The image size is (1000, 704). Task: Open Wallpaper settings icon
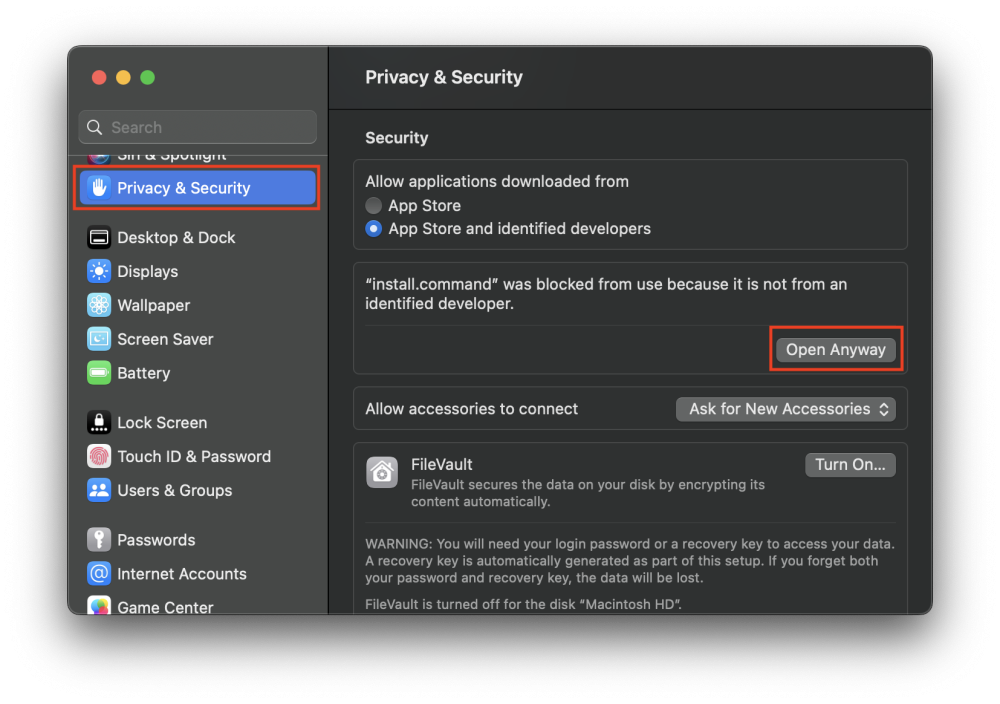point(99,306)
